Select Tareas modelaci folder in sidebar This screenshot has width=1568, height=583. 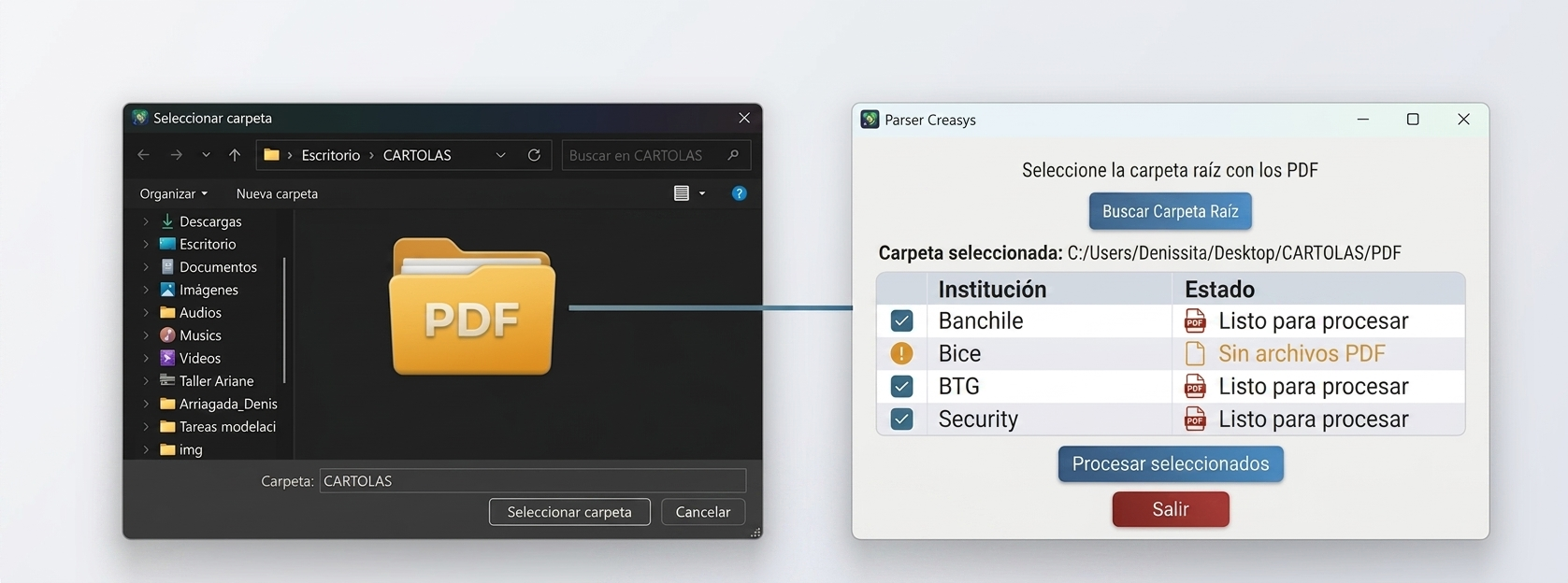227,426
